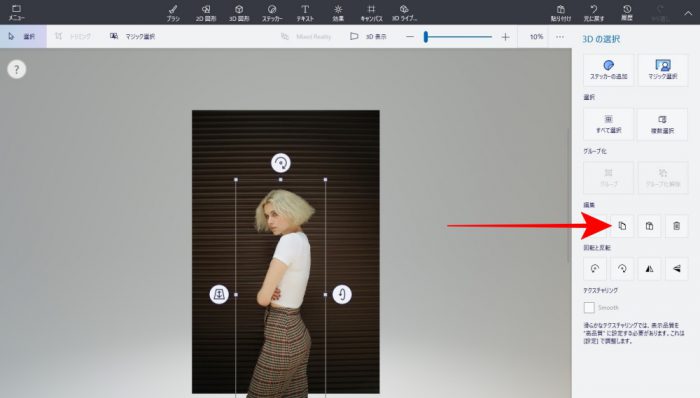Rotate the selection right (clockwise icon)
This screenshot has height=398, width=700.
pyautogui.click(x=622, y=269)
